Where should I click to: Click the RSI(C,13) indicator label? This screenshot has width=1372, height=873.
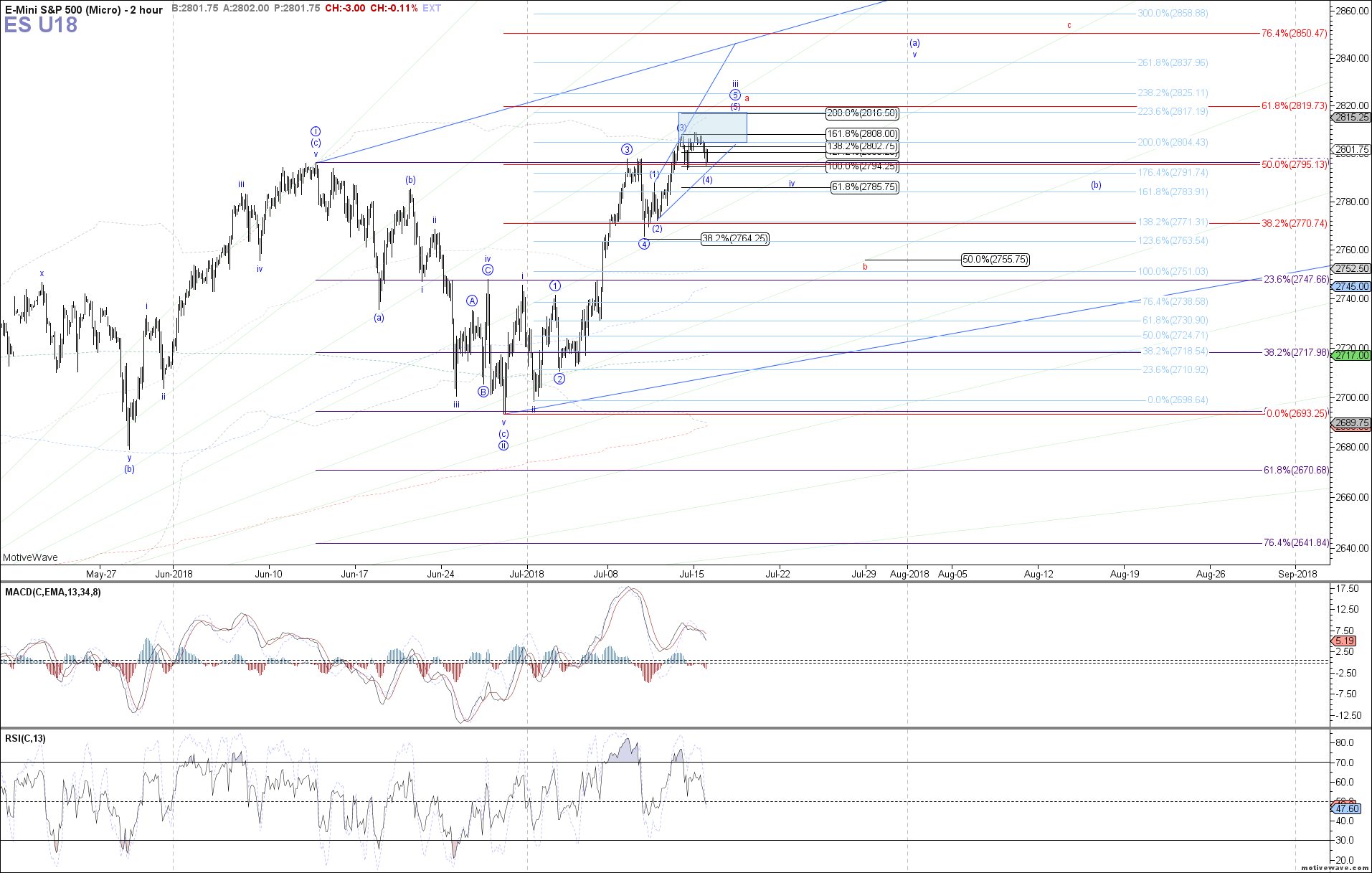pyautogui.click(x=25, y=739)
